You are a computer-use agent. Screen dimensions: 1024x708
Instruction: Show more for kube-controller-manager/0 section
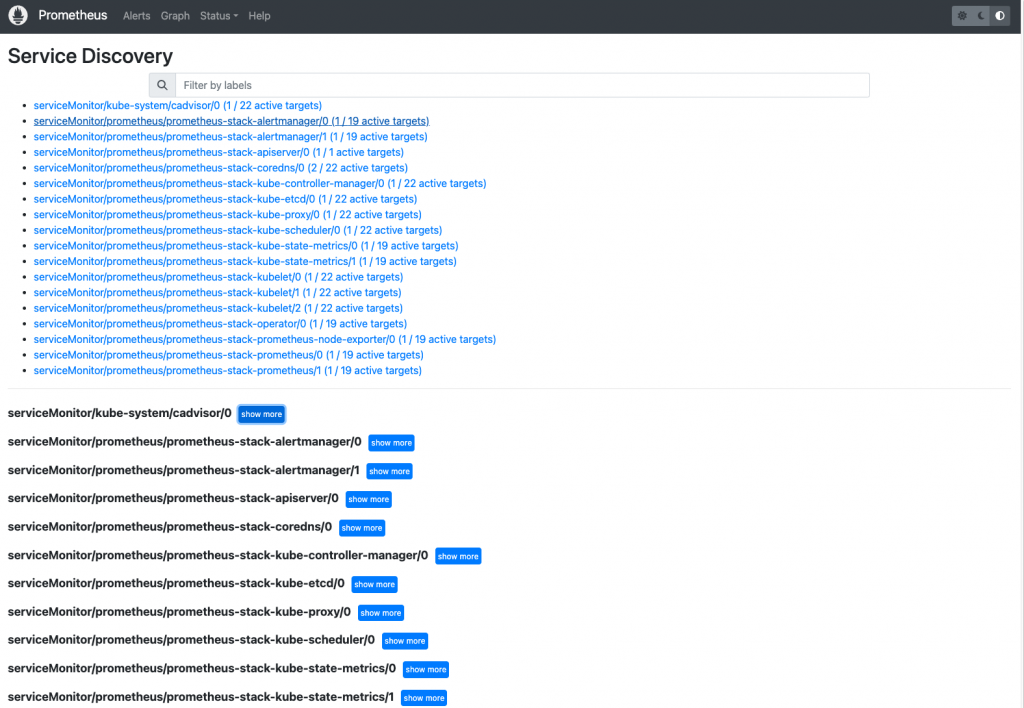pyautogui.click(x=458, y=556)
